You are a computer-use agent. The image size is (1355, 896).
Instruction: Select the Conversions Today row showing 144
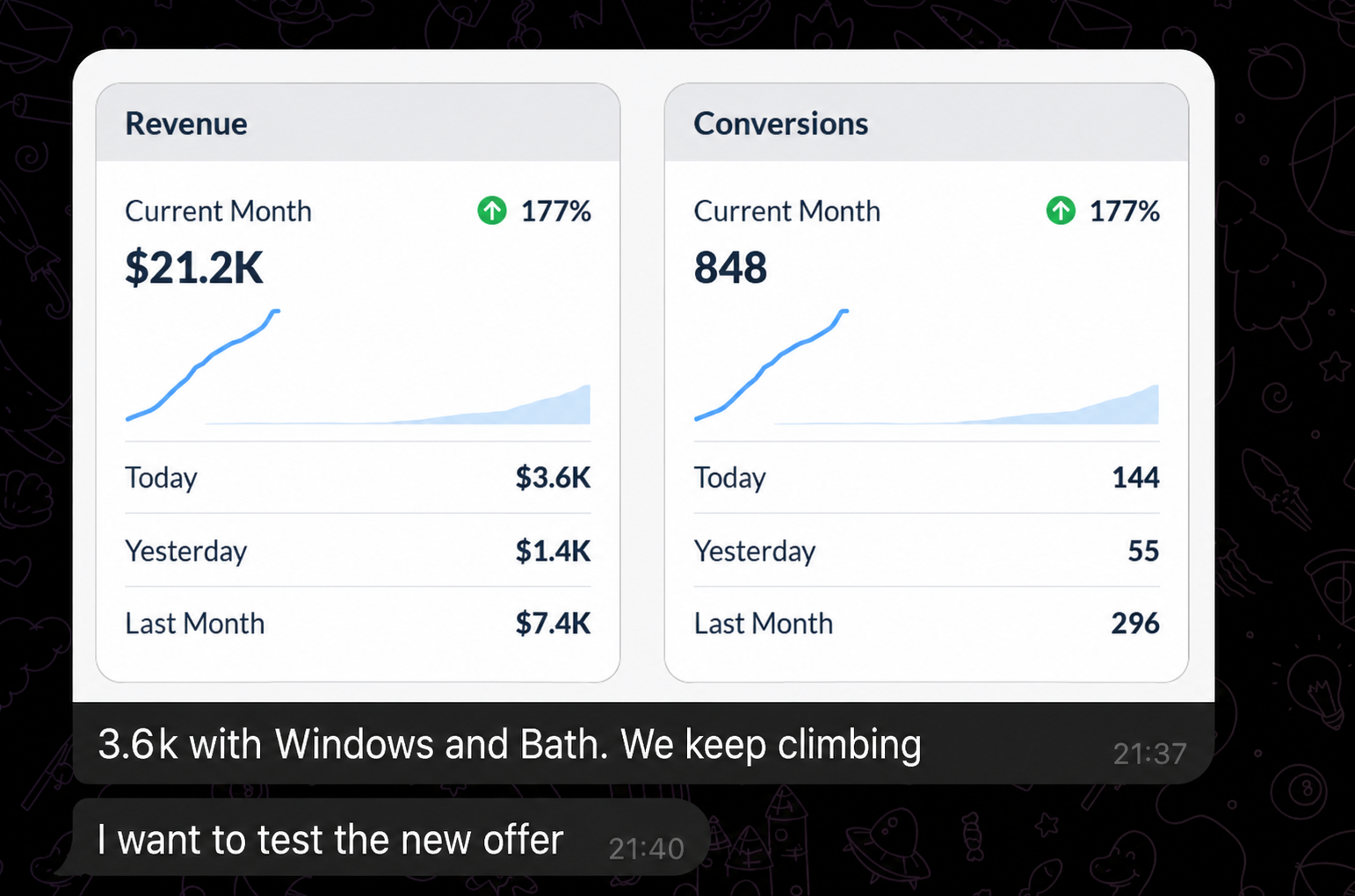926,477
